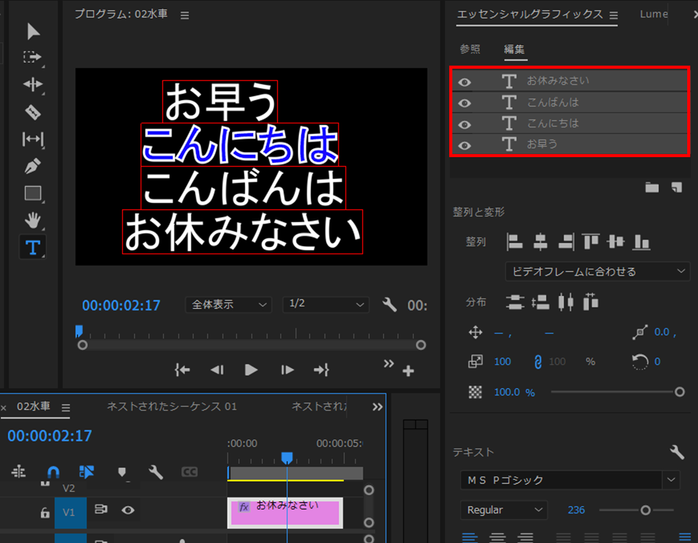Select the Pen tool

(x=33, y=166)
